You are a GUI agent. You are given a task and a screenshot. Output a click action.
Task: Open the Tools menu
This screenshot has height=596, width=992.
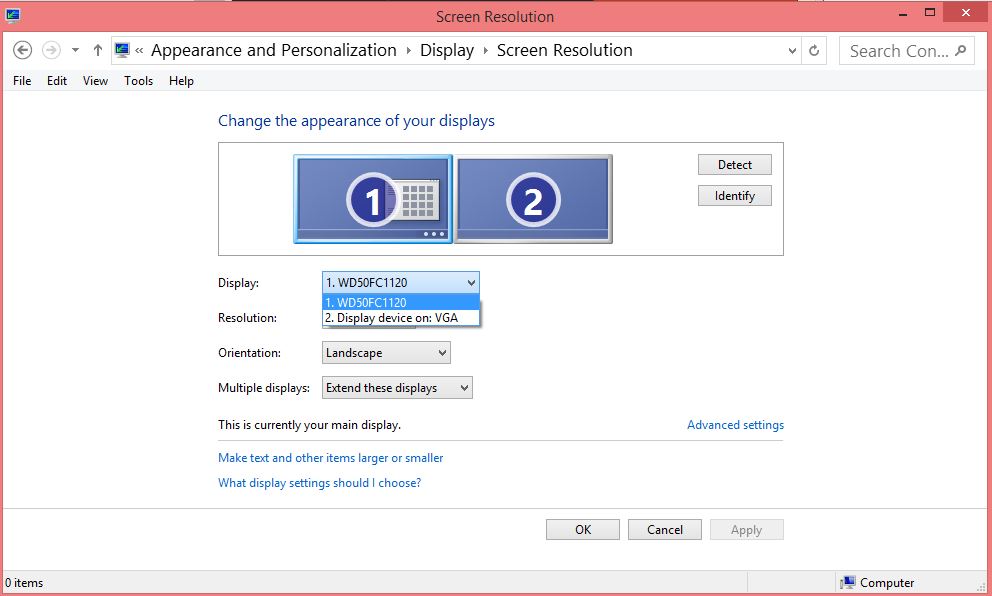138,81
